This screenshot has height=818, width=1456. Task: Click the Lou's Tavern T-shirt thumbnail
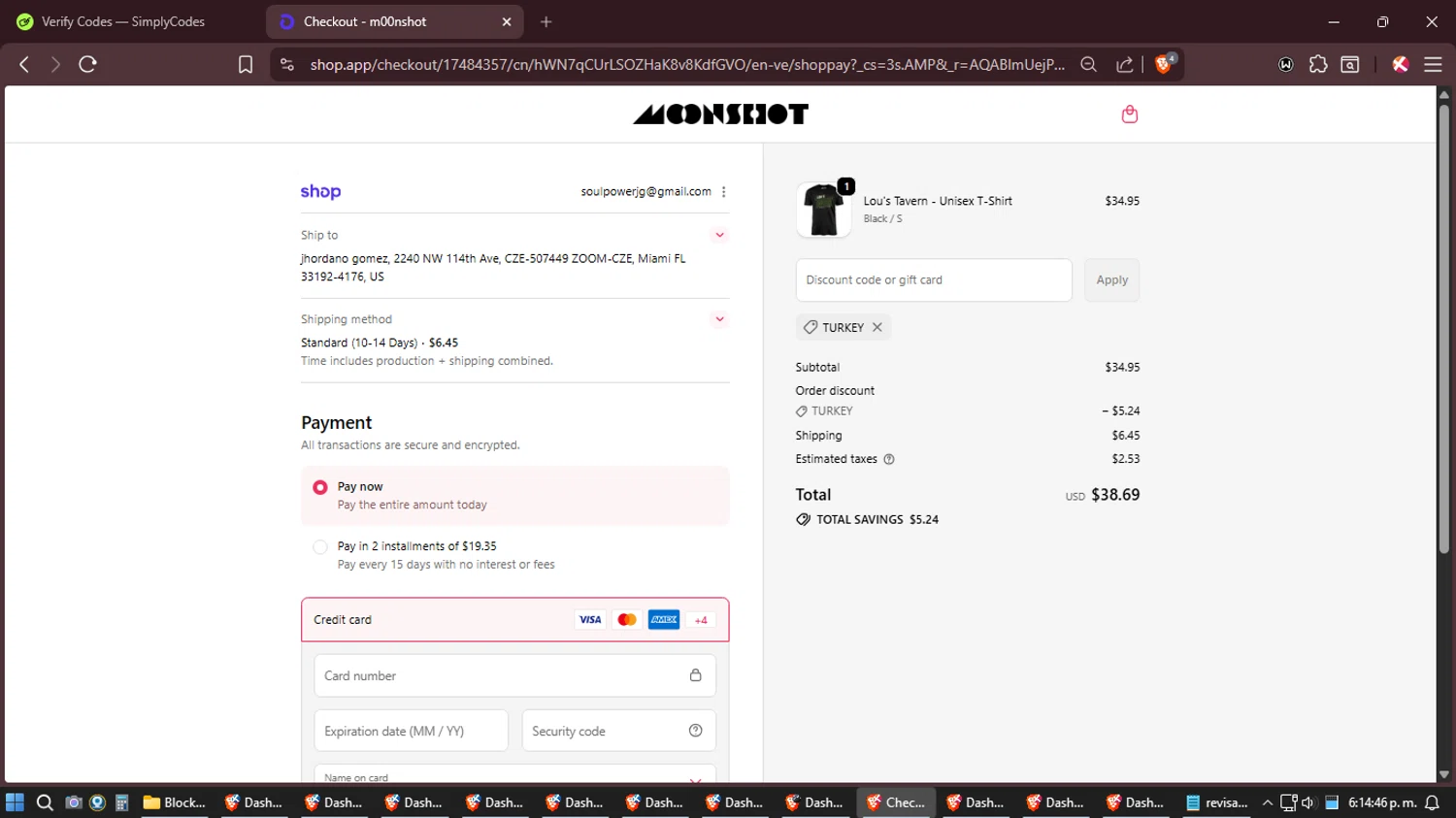[x=823, y=210]
